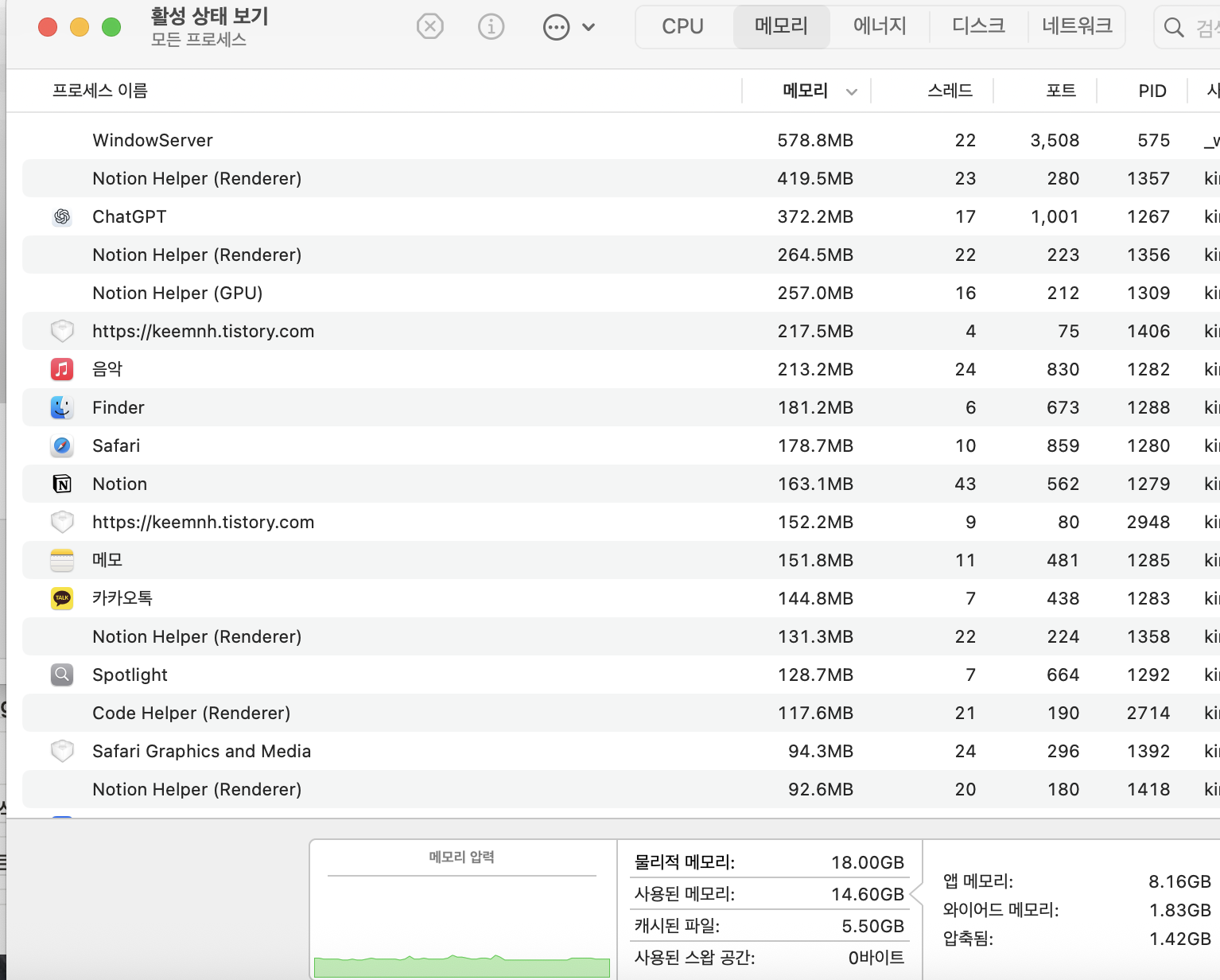Click the 카카오톡 app icon
This screenshot has width=1220, height=980.
point(62,598)
